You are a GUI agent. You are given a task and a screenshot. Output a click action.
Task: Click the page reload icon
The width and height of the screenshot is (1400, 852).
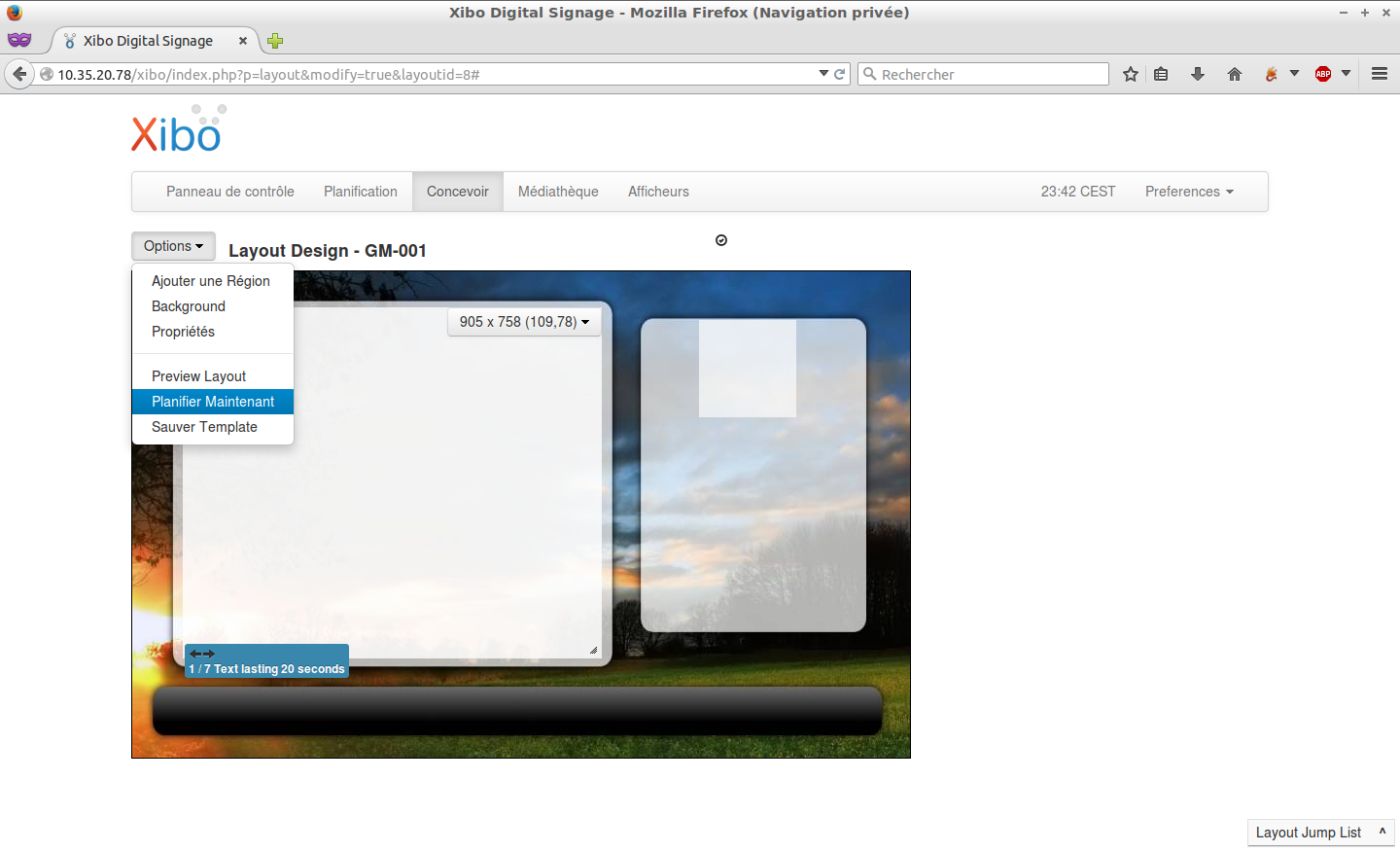pos(840,74)
